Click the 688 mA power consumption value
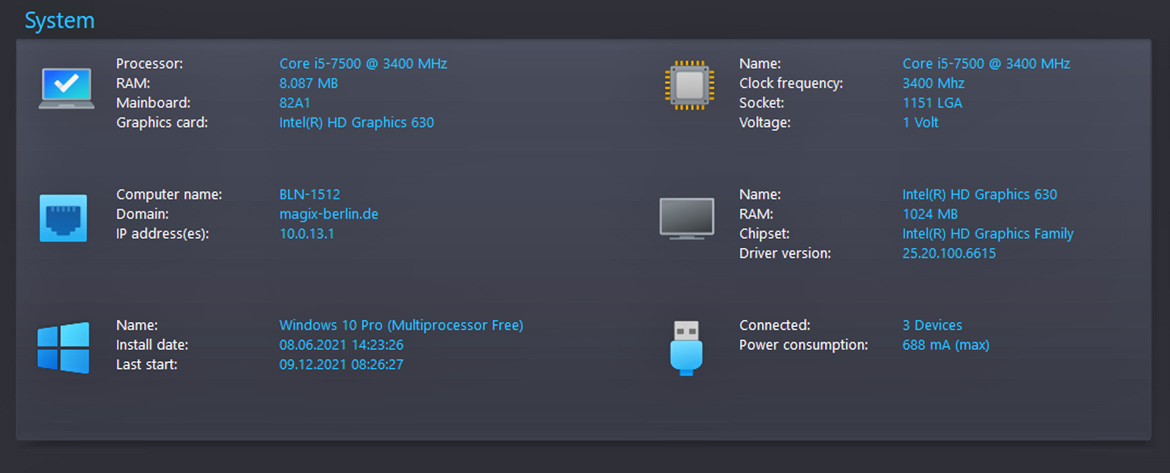Screen dimensions: 1170x473 coord(946,345)
